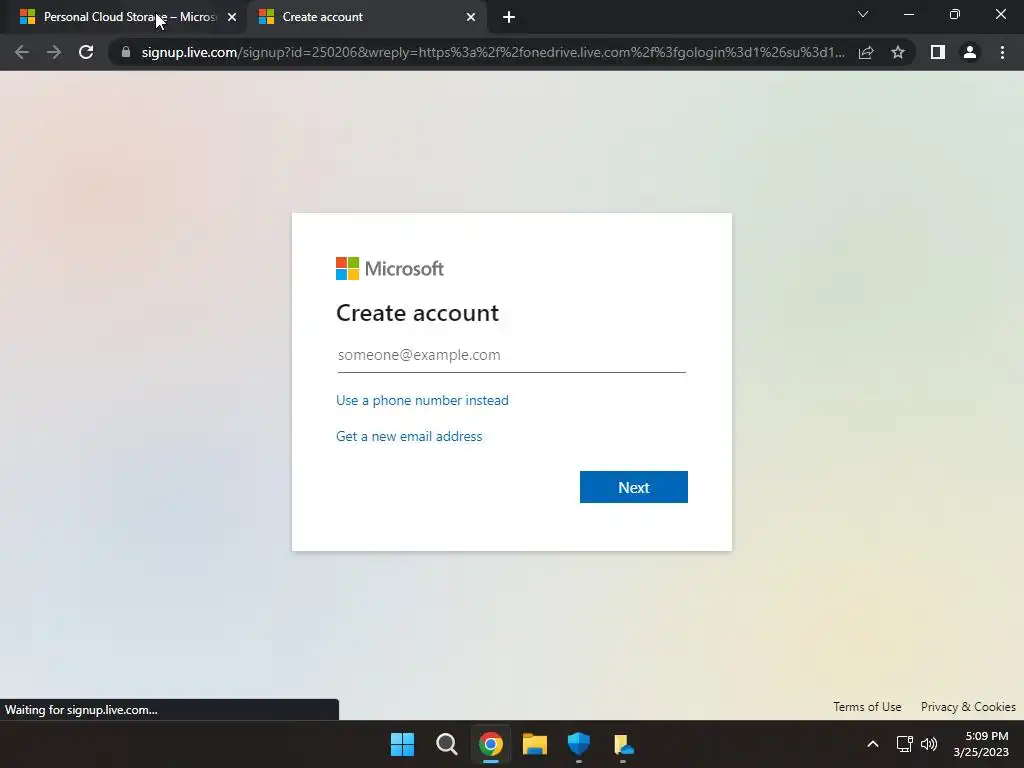Open Chrome from the taskbar

490,744
